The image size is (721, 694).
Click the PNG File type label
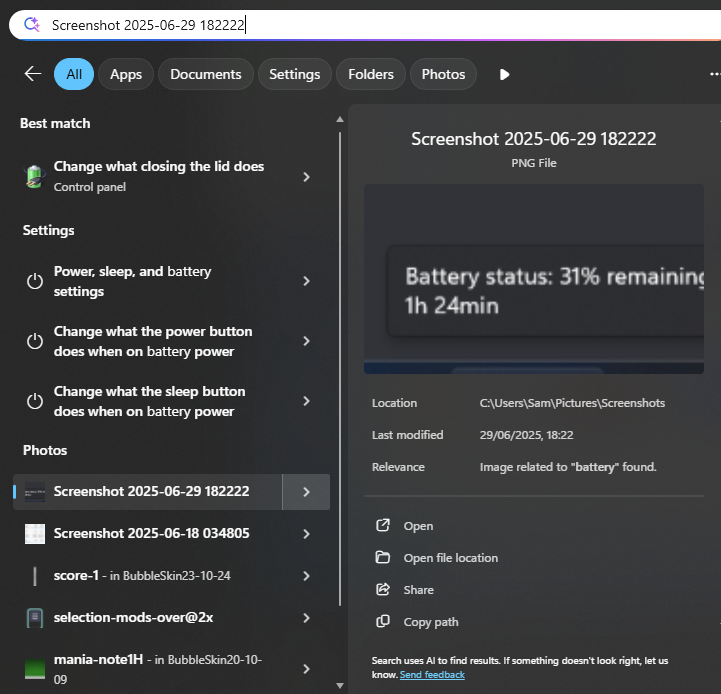(533, 163)
